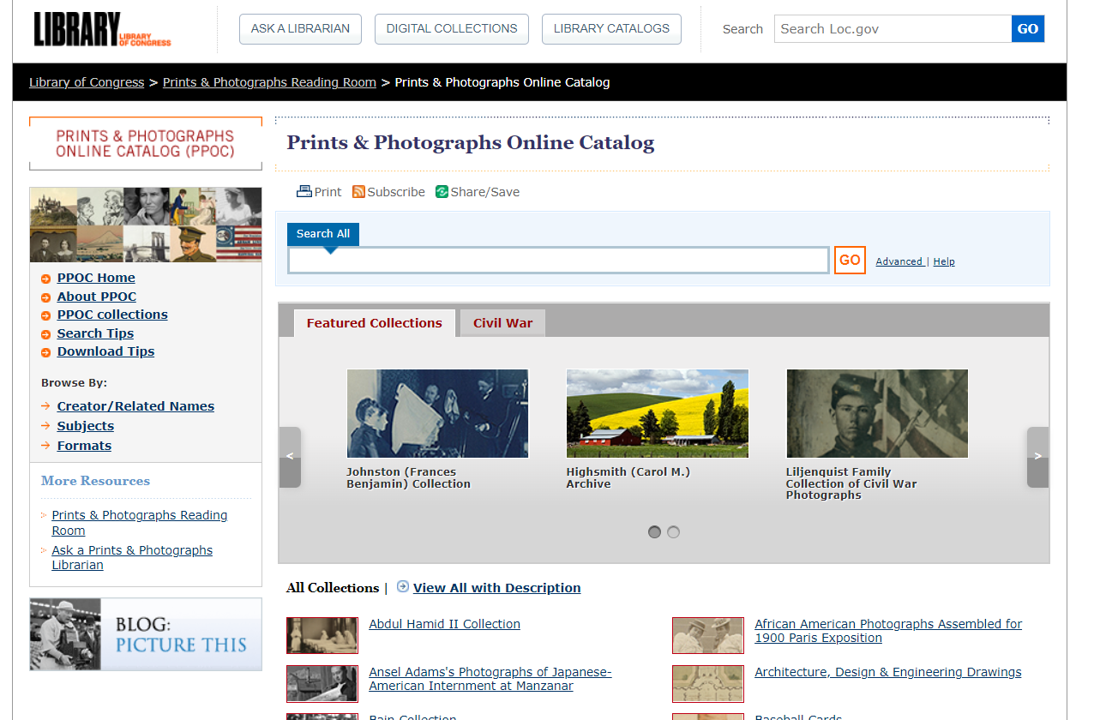The width and height of the screenshot is (1094, 720).
Task: Open the Blog: Picture This banner
Action: pyautogui.click(x=145, y=634)
